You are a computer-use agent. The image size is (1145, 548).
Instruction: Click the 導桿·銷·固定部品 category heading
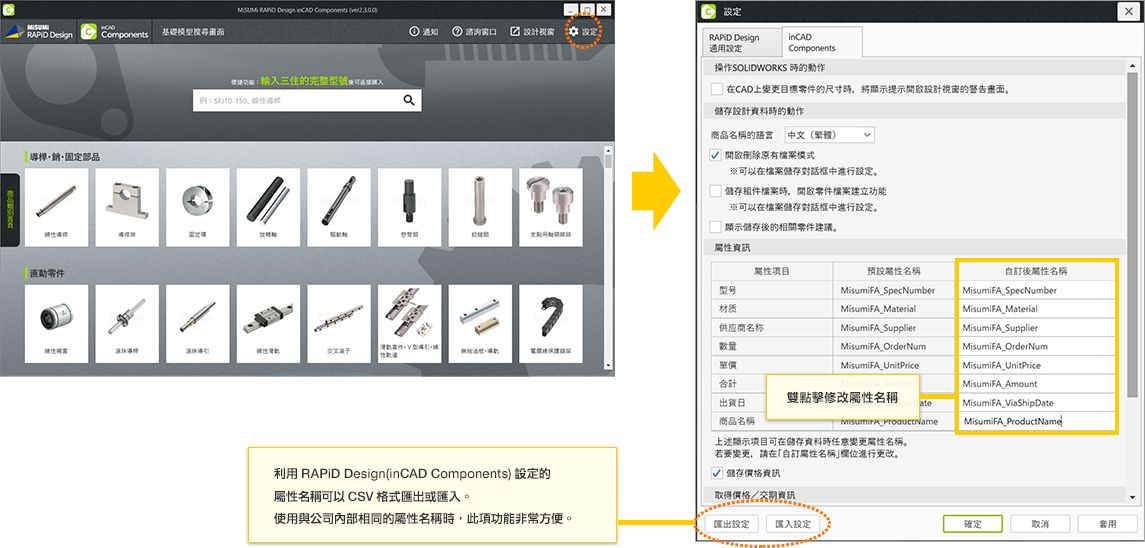[64, 156]
